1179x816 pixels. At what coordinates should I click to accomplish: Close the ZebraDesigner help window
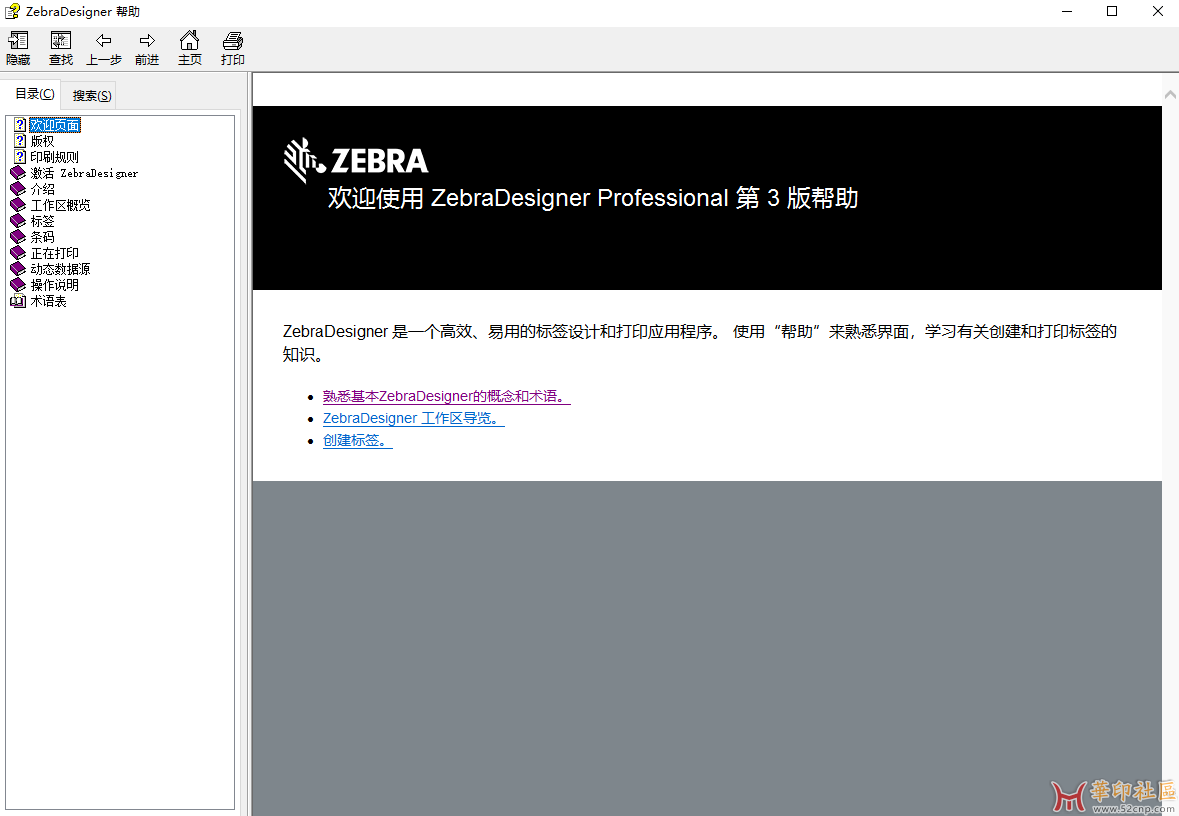[x=1158, y=11]
